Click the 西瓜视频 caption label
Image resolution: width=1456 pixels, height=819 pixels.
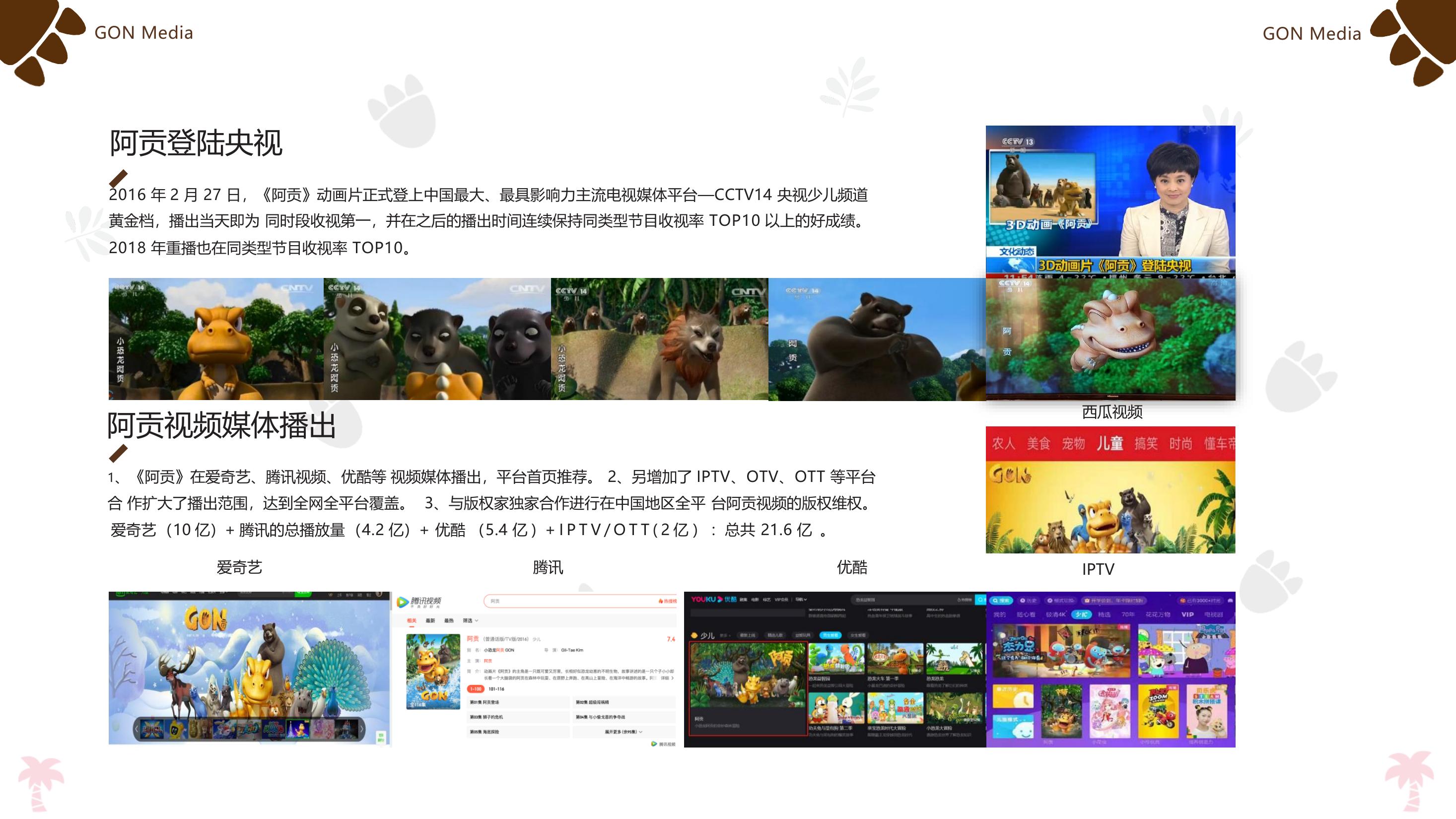(x=1112, y=411)
